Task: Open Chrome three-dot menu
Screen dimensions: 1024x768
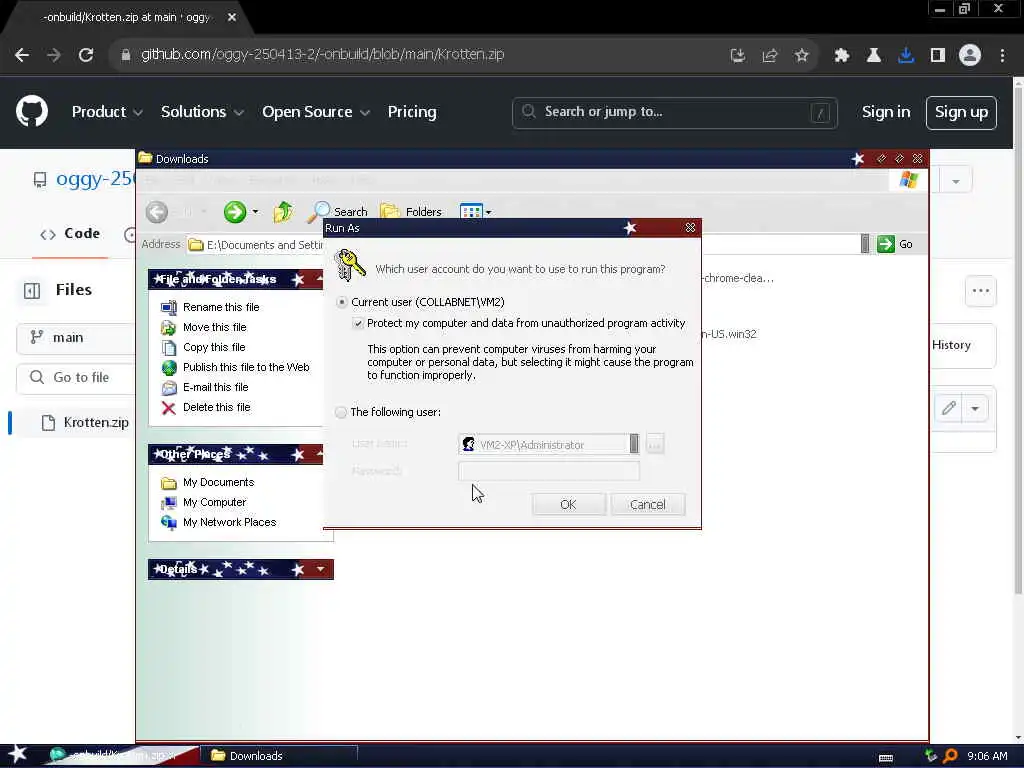Action: point(1002,56)
